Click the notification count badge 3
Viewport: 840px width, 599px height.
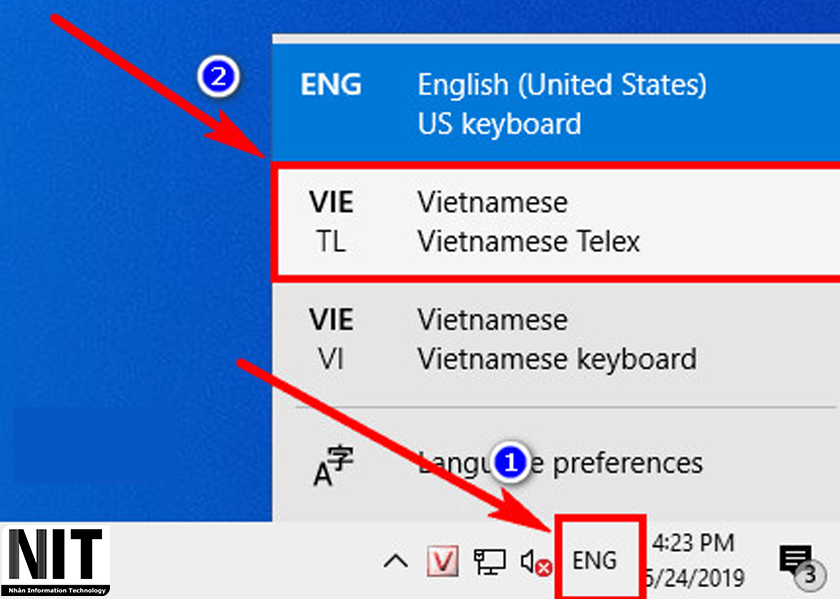(812, 577)
